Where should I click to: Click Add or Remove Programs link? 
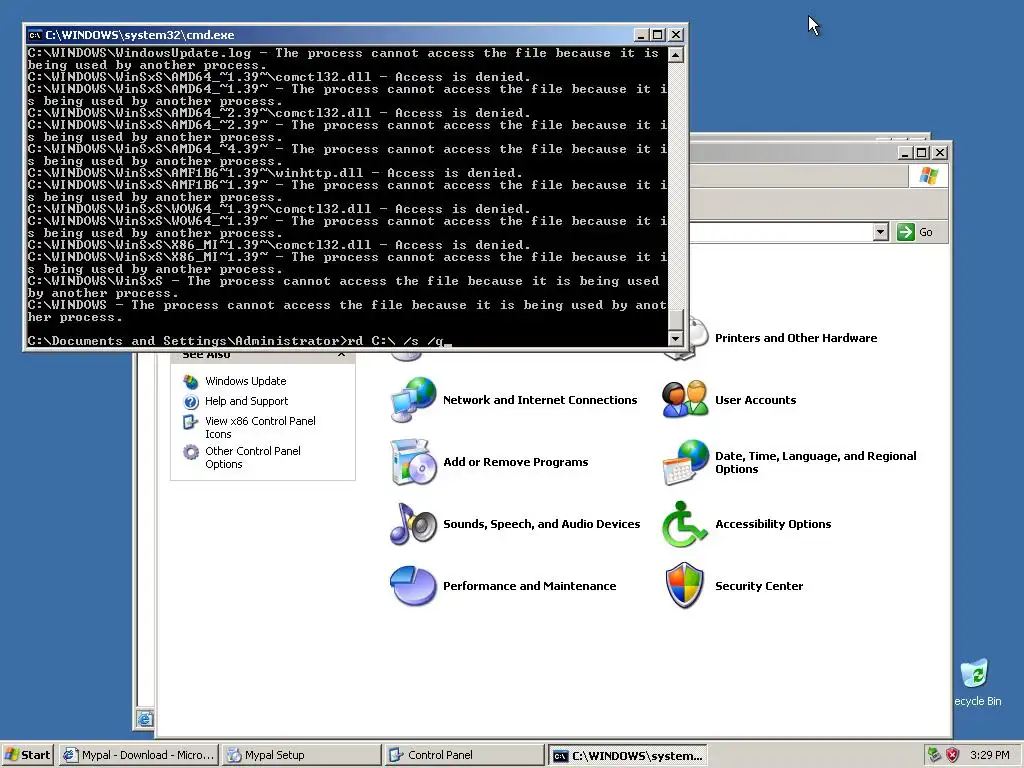pos(515,462)
